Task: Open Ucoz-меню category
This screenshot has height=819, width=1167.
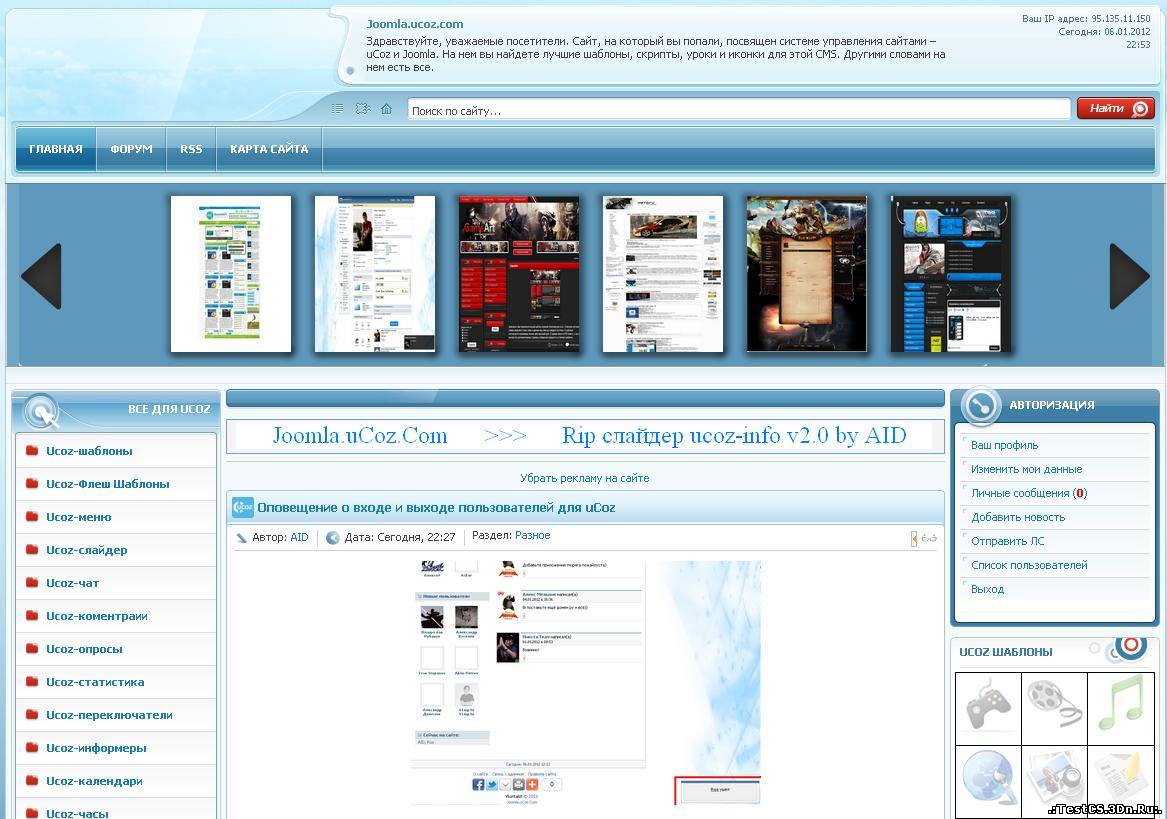Action: coord(78,517)
